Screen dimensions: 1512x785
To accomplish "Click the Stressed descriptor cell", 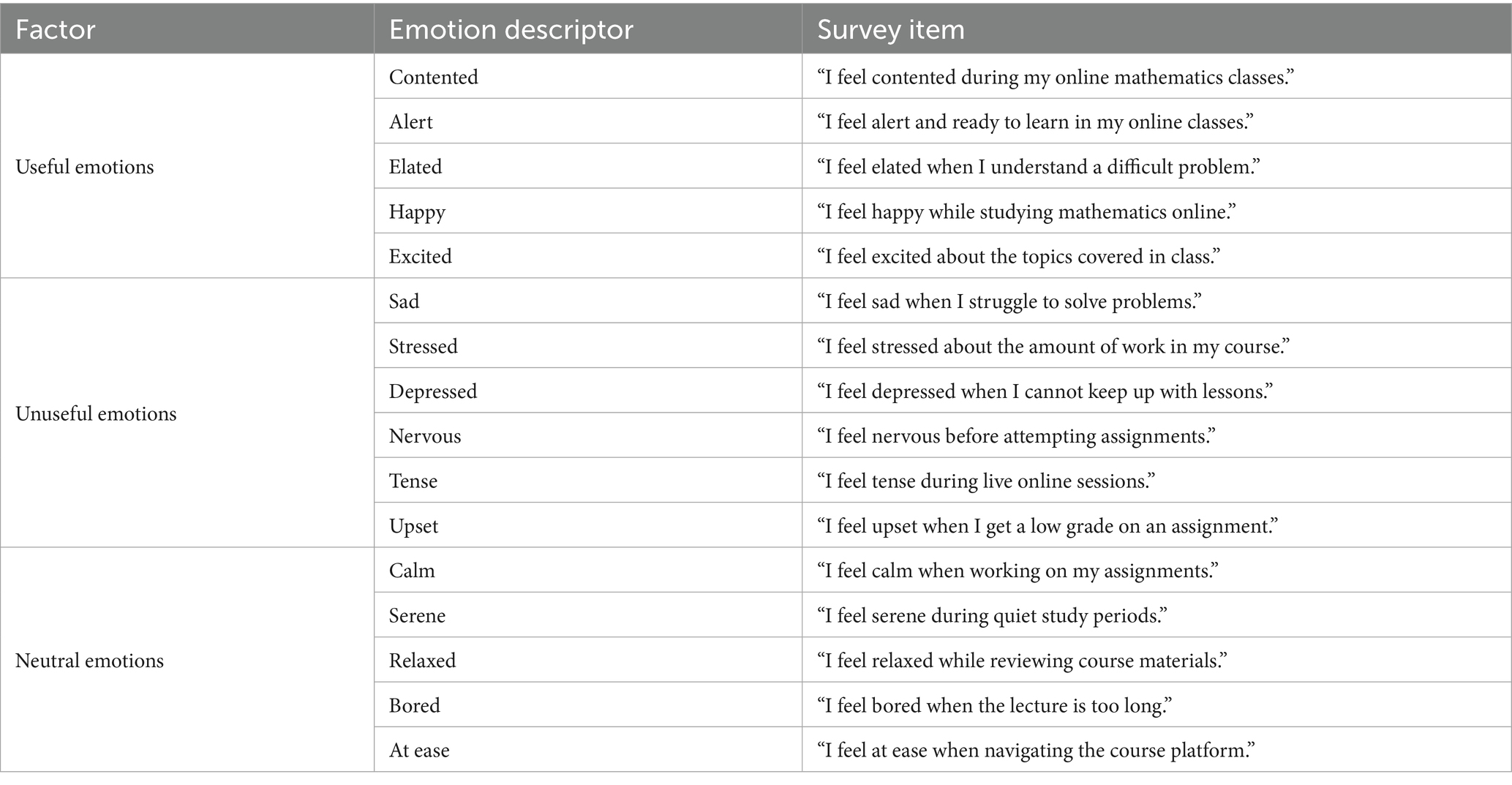I will pyautogui.click(x=423, y=346).
